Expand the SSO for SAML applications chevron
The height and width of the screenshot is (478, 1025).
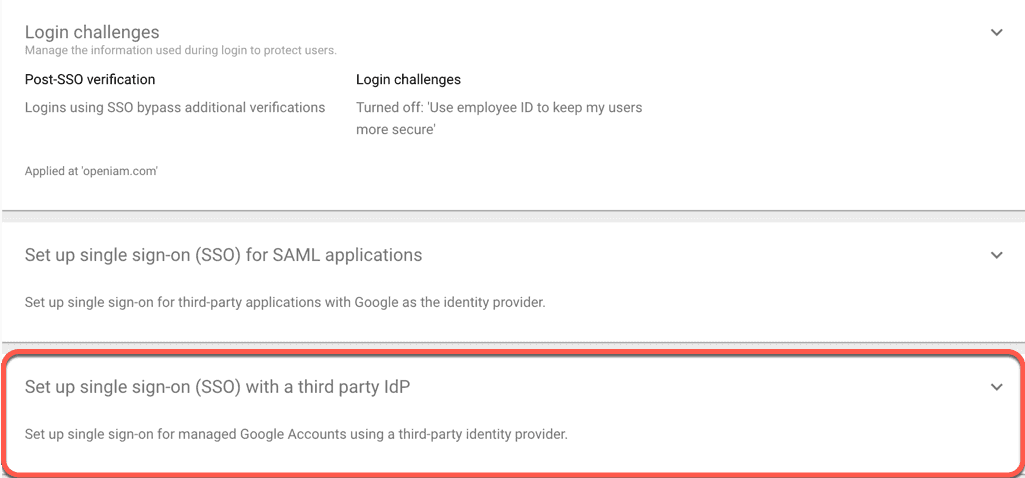point(996,255)
